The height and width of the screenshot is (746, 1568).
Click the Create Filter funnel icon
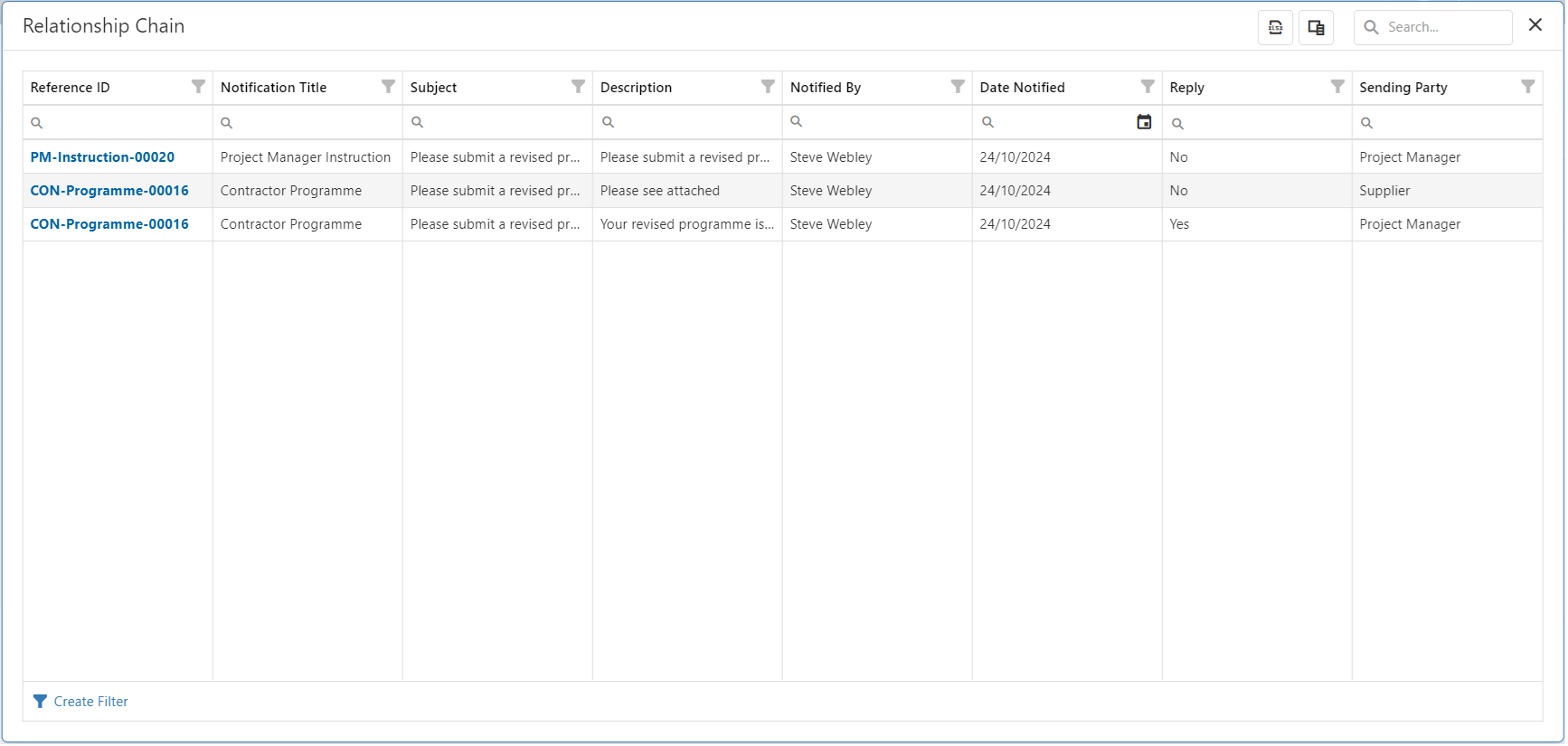coord(40,702)
